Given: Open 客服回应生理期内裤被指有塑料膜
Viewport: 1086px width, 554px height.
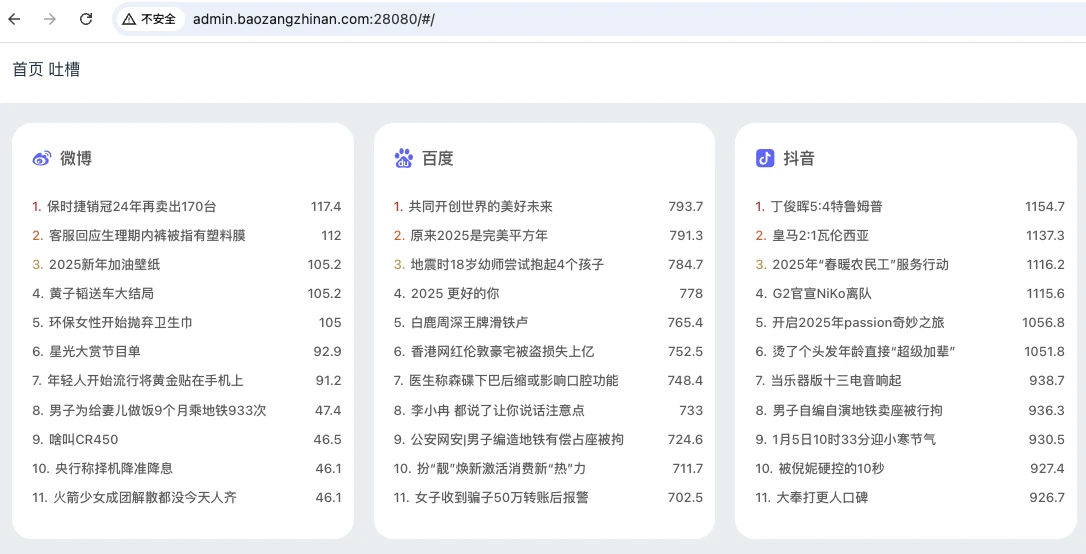Looking at the screenshot, I should (x=148, y=235).
